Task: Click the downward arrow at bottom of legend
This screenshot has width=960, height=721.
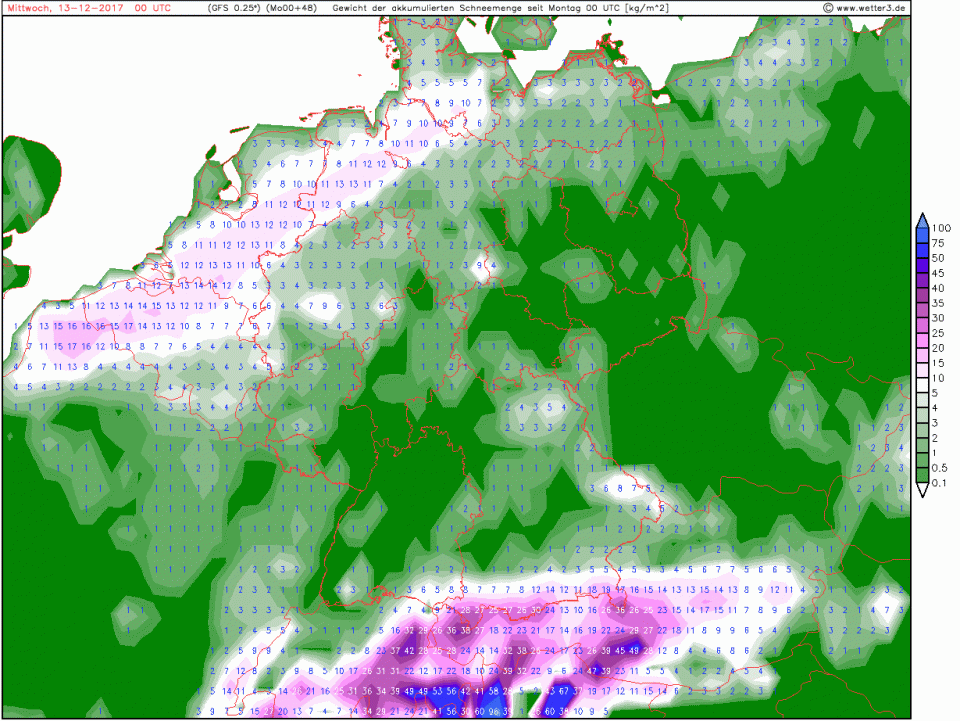Action: [921, 491]
